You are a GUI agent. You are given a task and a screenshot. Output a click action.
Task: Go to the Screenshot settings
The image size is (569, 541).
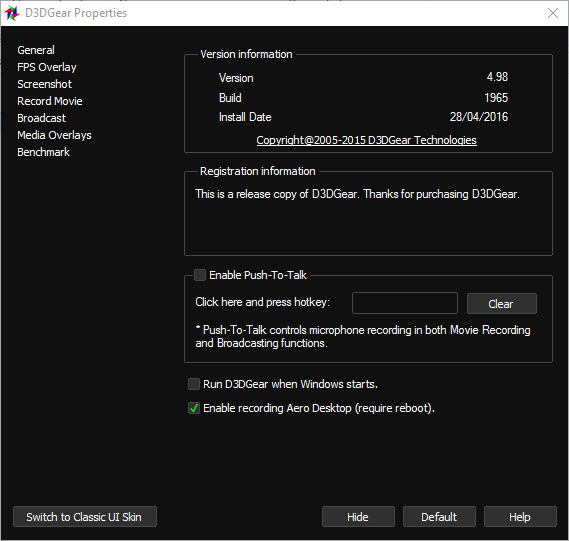(44, 84)
